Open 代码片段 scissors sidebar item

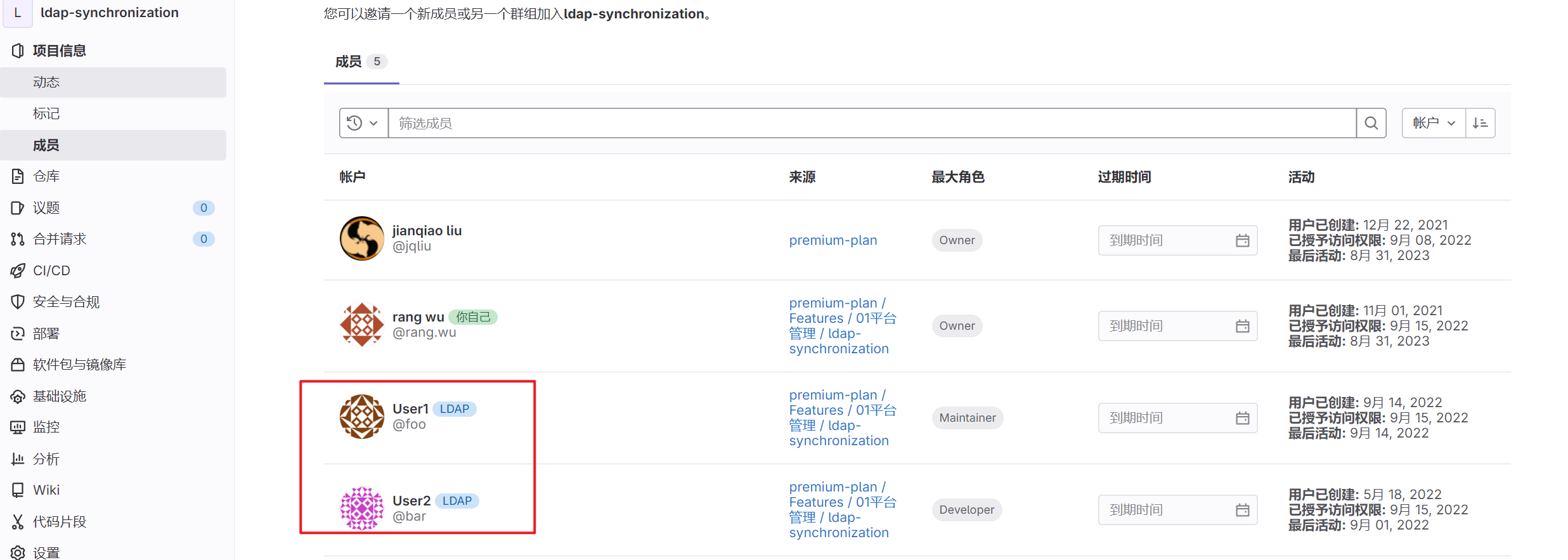(59, 522)
